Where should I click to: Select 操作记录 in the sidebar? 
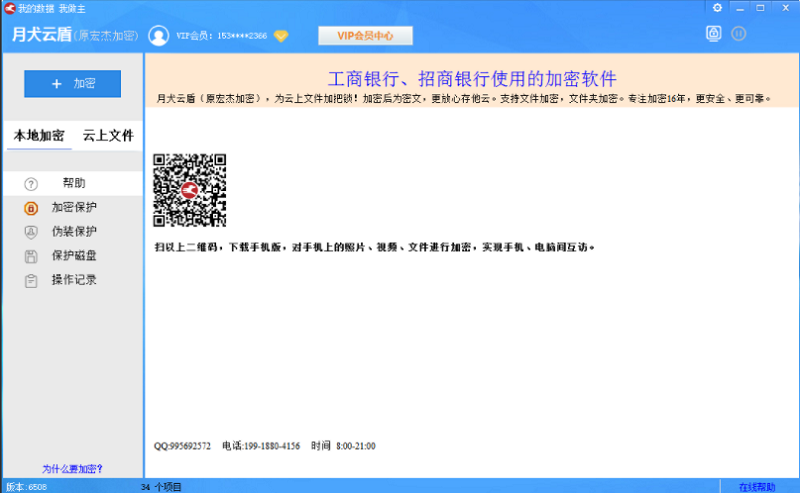[74, 280]
